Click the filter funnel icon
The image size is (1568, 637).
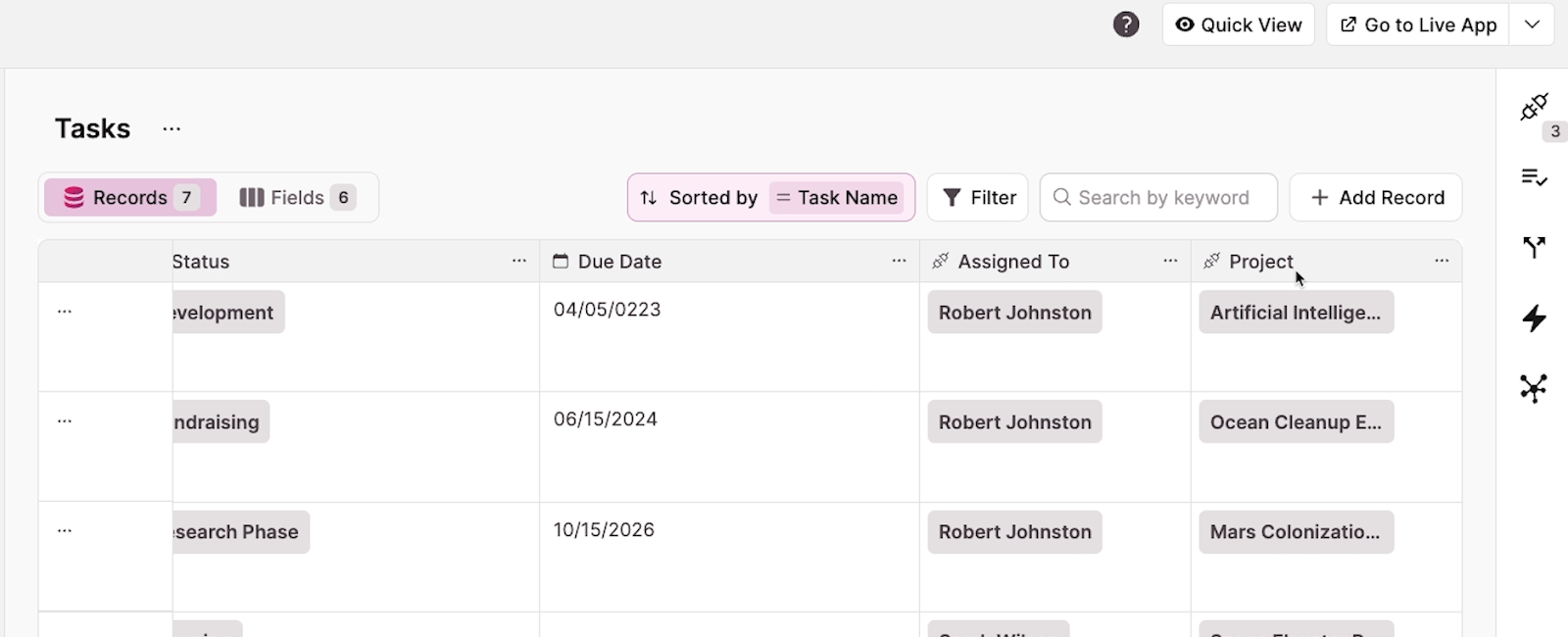952,198
